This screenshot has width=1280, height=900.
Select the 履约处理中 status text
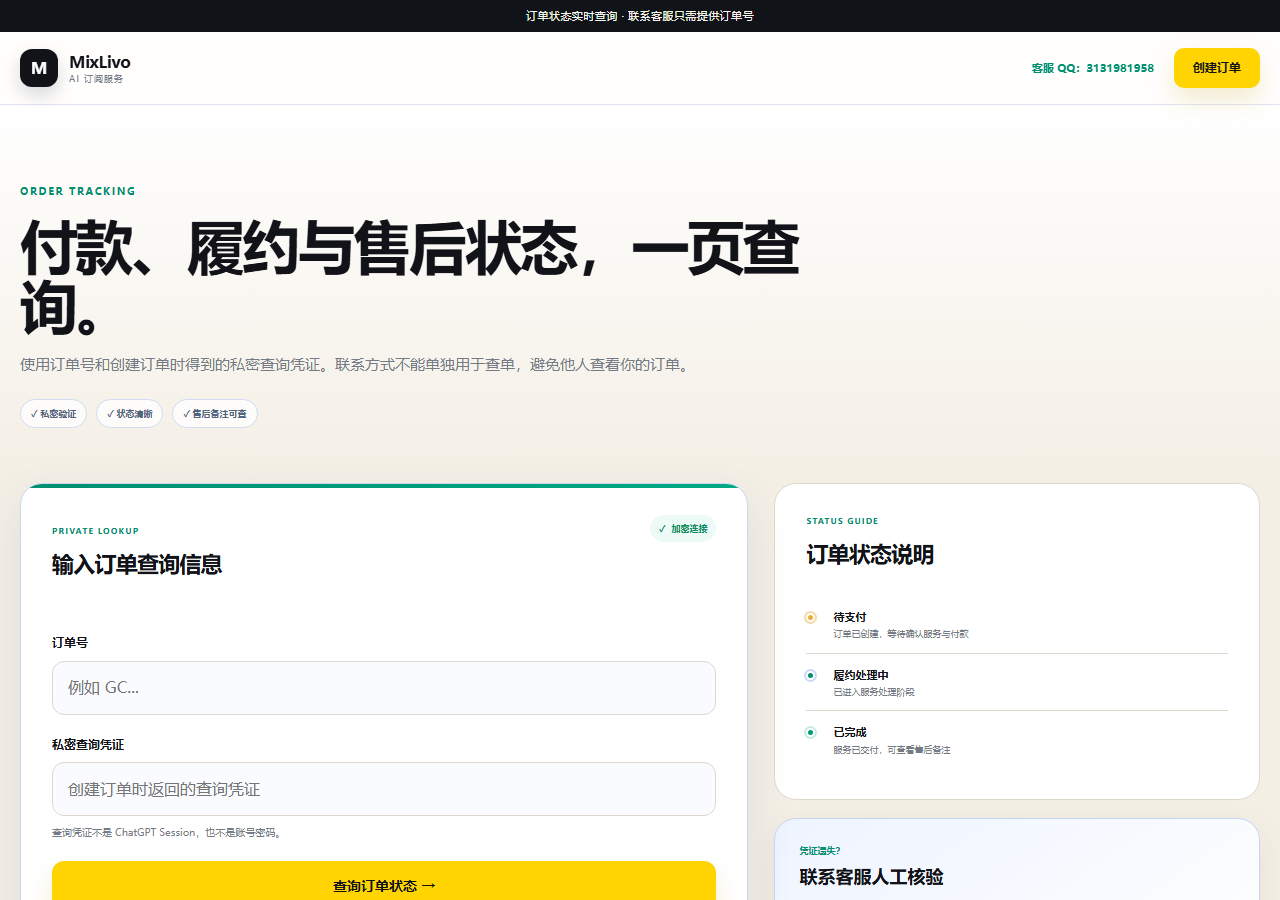[861, 675]
